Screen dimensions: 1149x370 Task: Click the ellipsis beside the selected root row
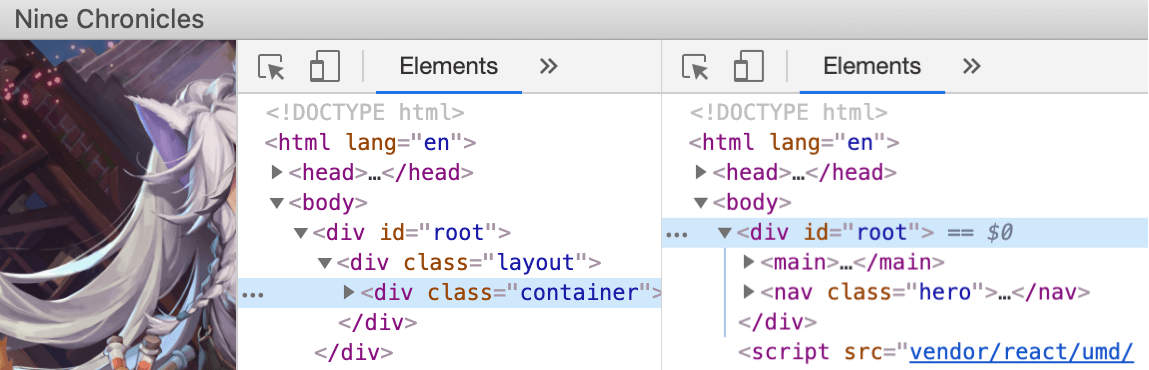click(x=676, y=234)
